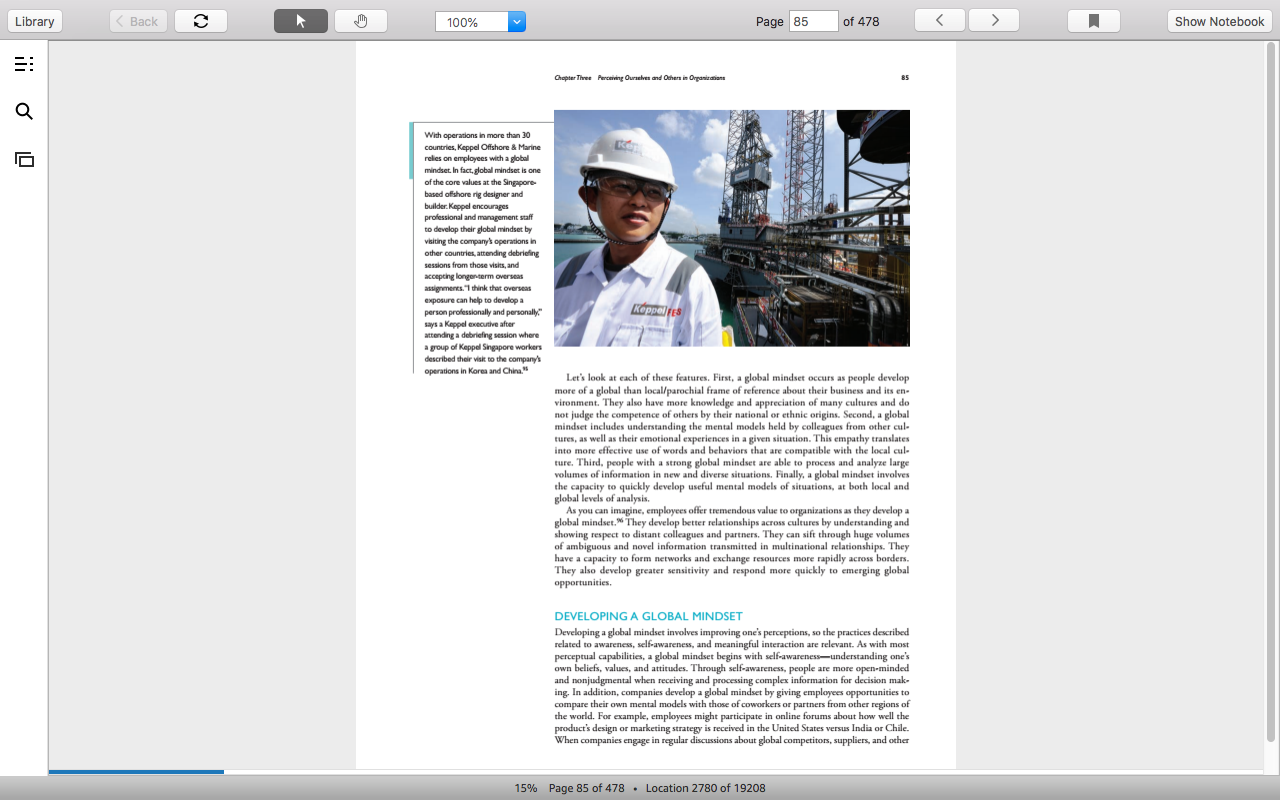Click the page number field
Screen dimensions: 1280x800
814,21
